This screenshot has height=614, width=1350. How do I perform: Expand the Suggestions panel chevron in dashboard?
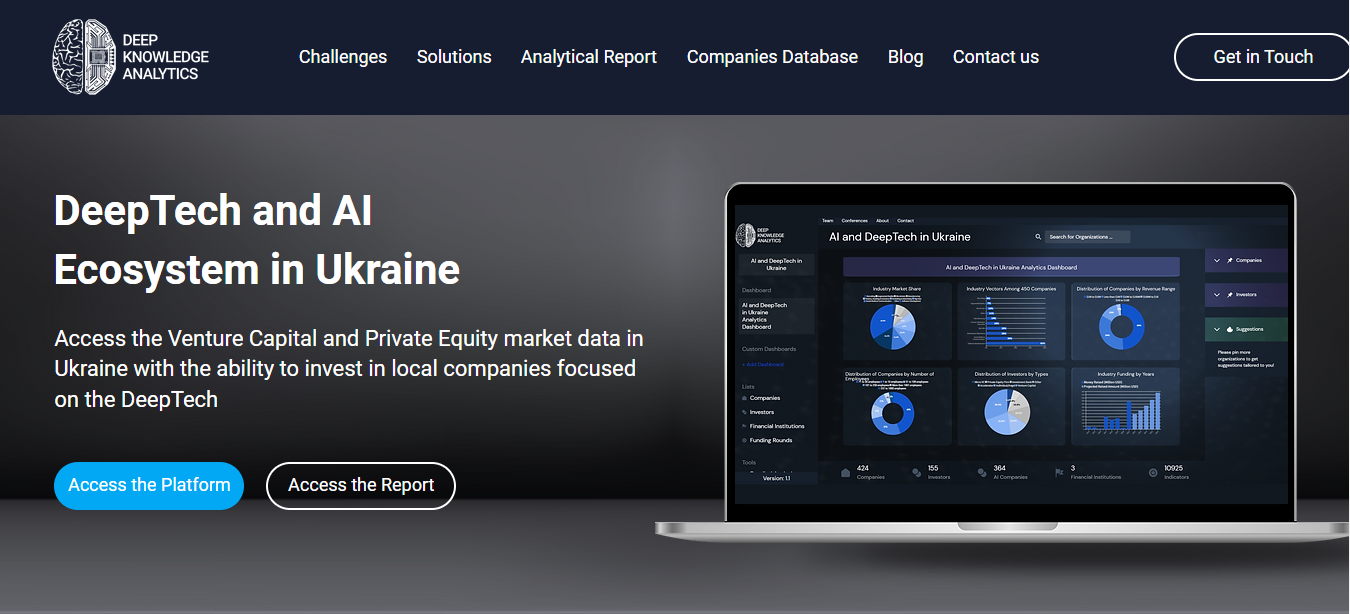[x=1217, y=329]
